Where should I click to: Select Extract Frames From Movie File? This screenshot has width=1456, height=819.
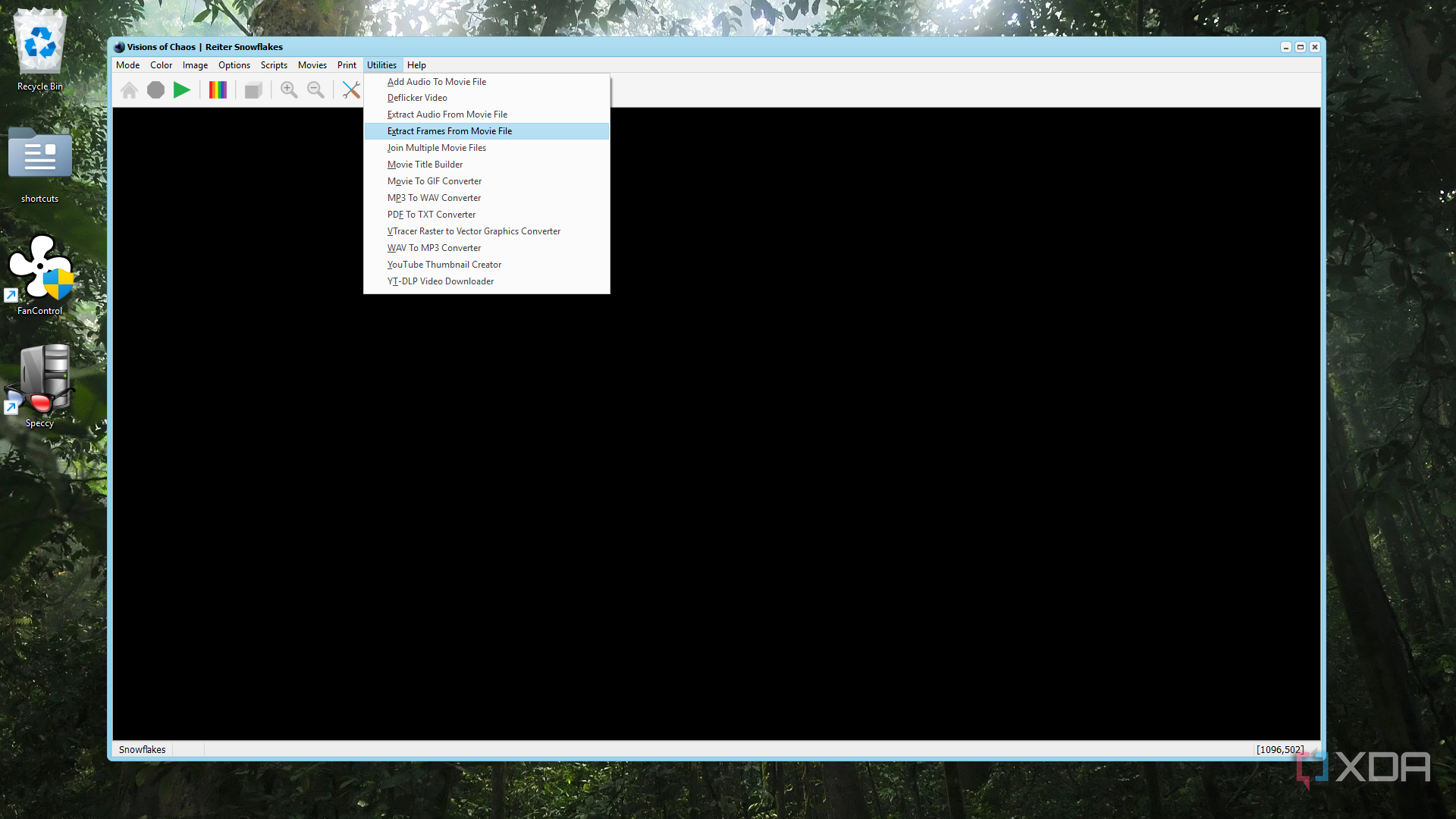tap(487, 131)
